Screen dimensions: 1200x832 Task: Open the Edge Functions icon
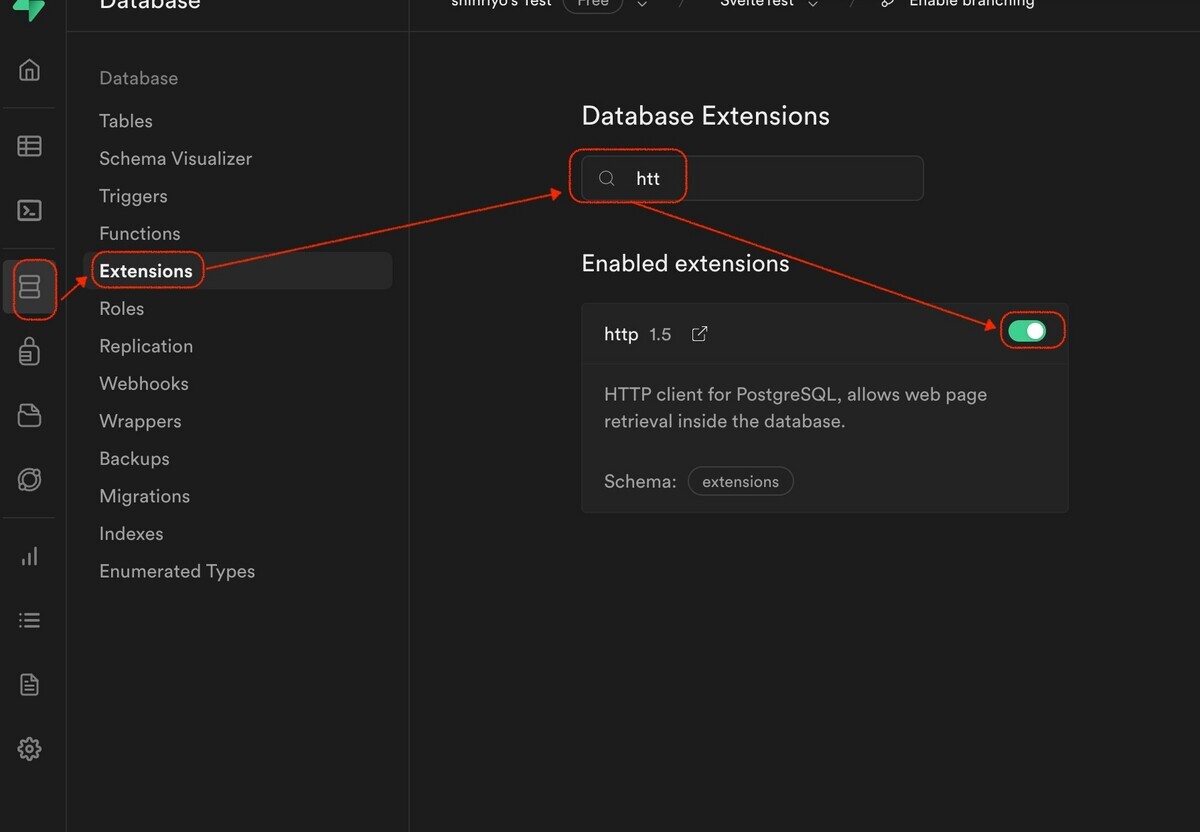(x=30, y=480)
